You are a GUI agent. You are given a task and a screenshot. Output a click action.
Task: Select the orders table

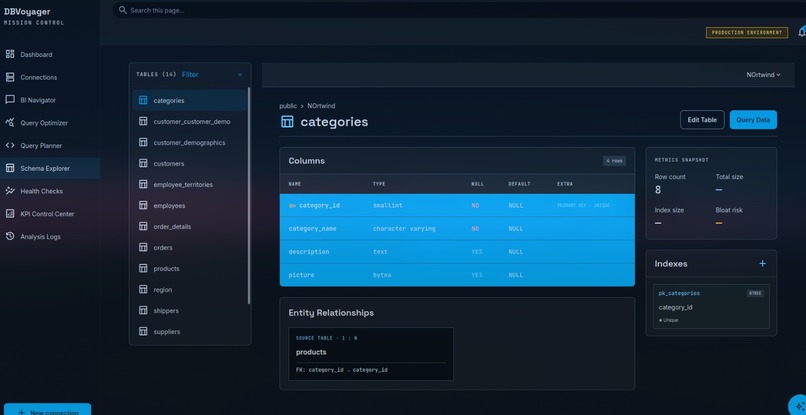tap(190, 248)
